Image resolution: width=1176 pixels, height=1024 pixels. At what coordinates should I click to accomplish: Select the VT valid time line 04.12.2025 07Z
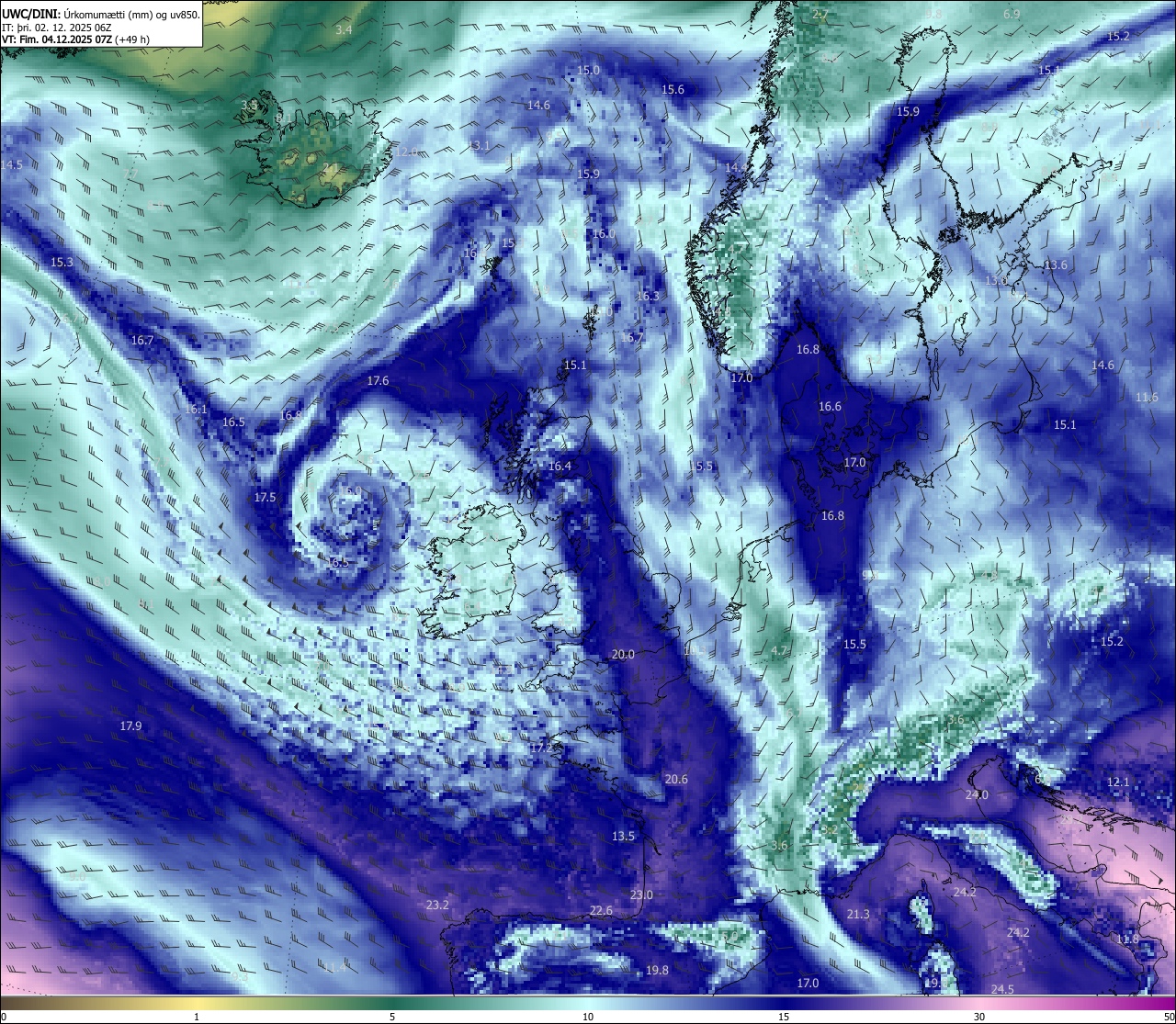(76, 39)
